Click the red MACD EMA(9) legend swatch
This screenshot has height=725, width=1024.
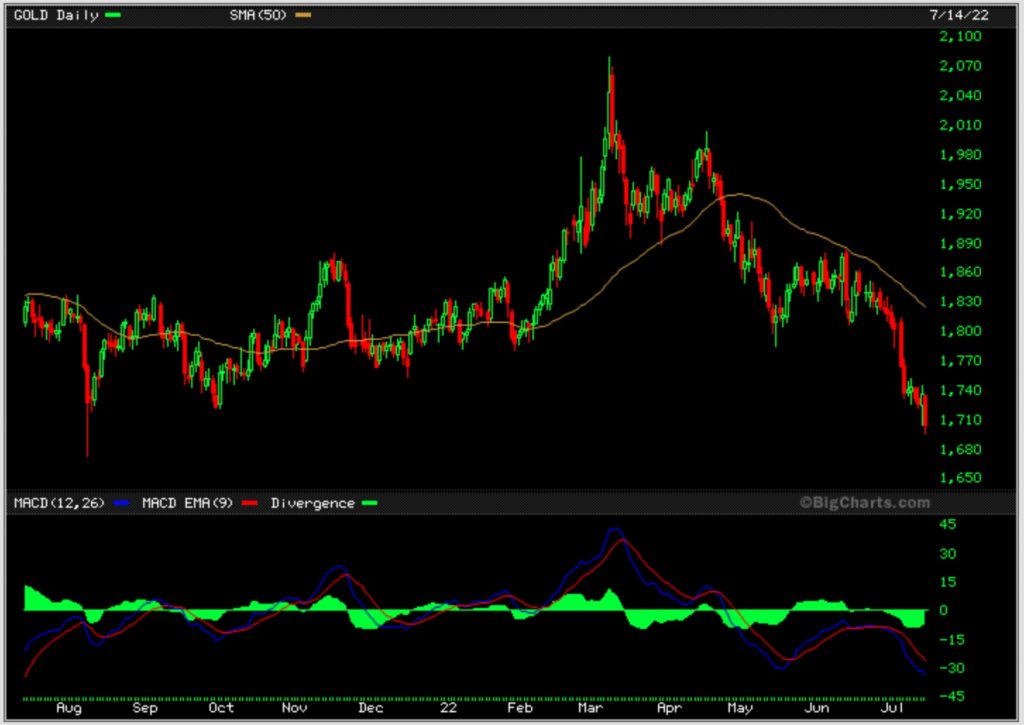click(x=250, y=503)
